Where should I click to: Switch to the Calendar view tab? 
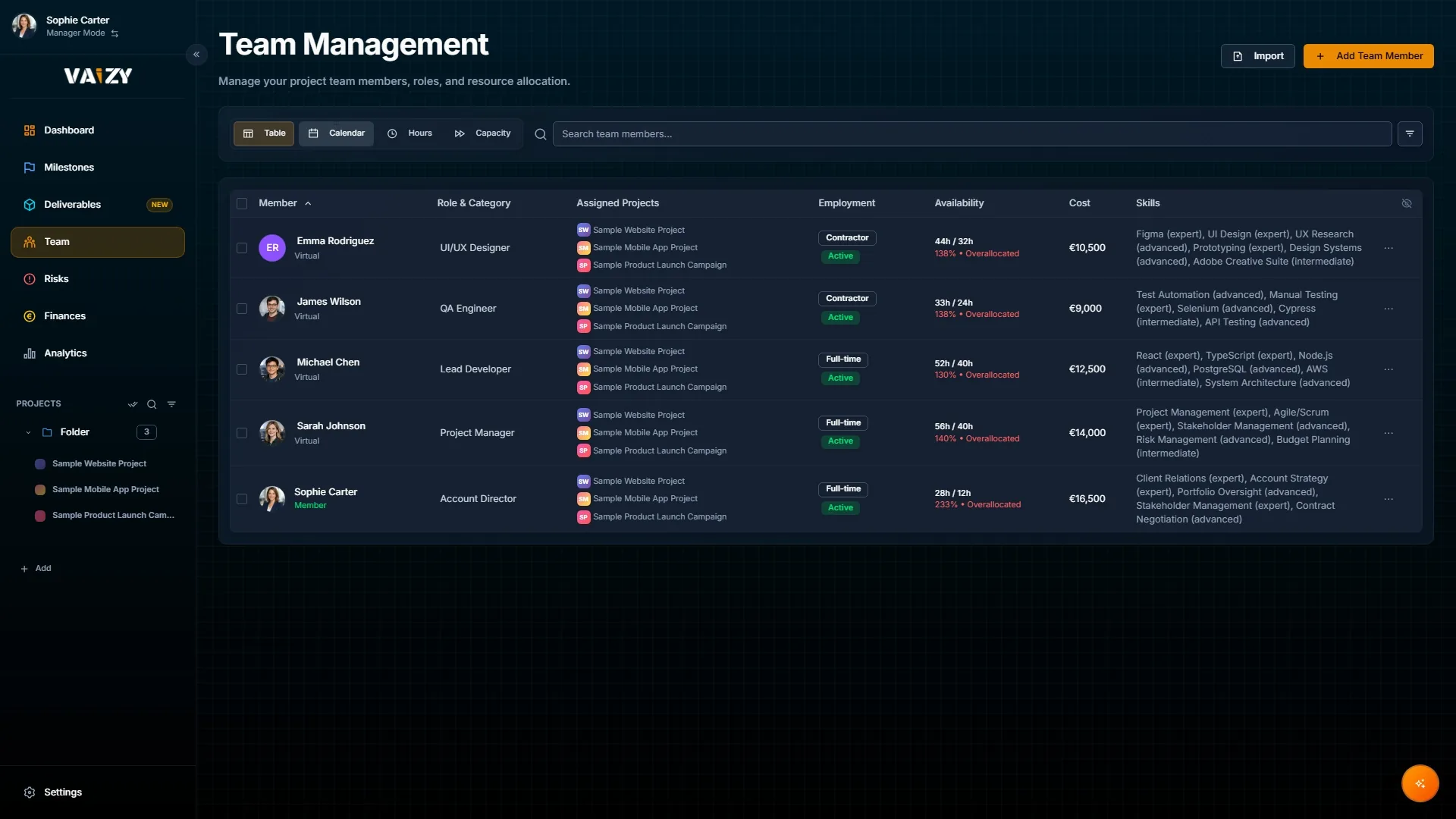click(x=336, y=133)
